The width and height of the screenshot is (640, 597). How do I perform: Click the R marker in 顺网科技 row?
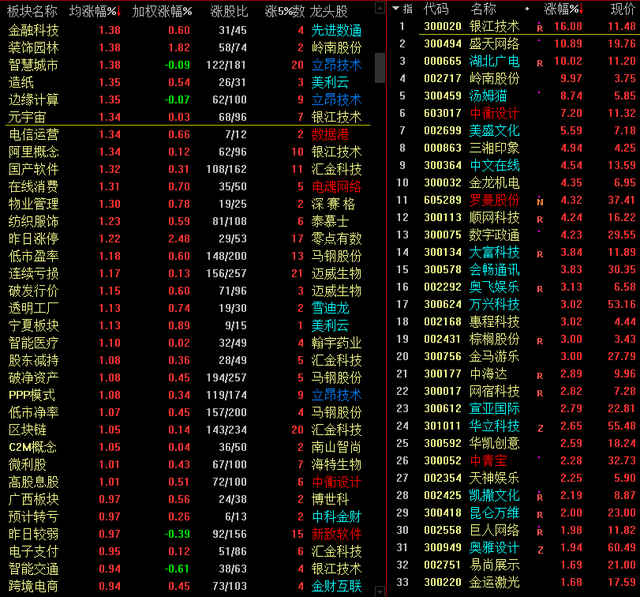(540, 219)
